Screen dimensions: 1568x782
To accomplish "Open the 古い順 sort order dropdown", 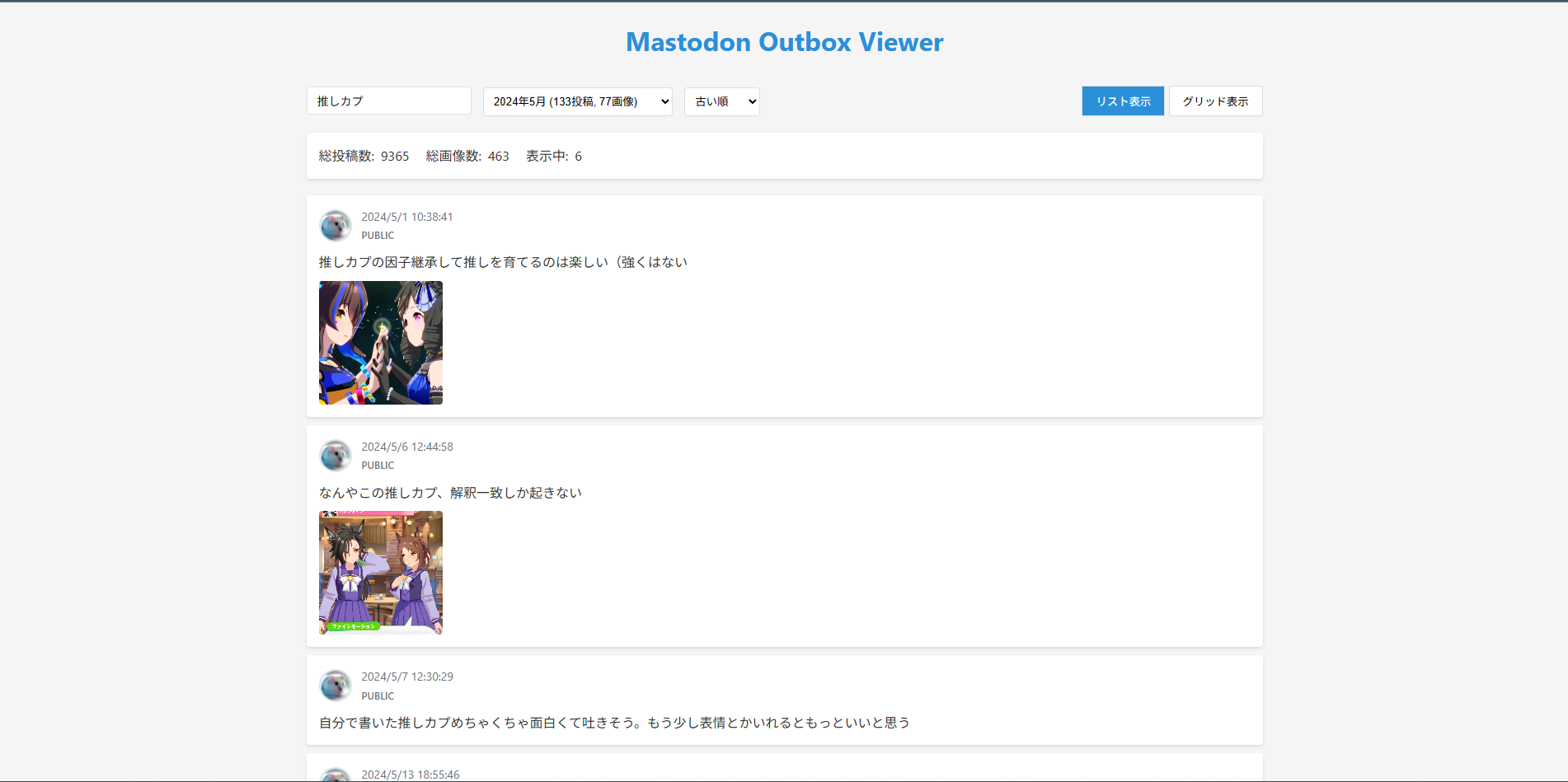I will [721, 101].
